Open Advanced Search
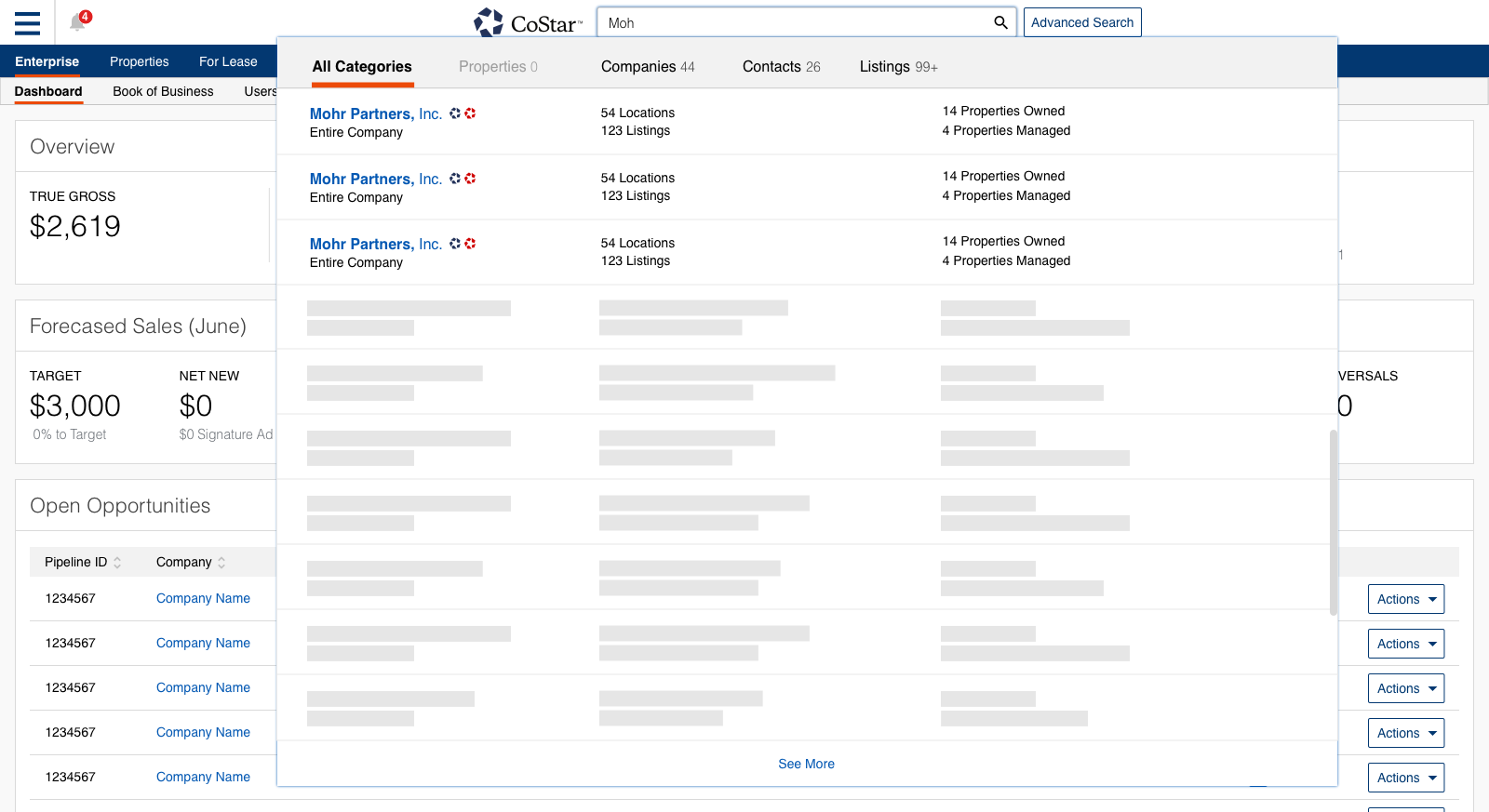Screen dimensions: 1489x812 pos(1082,22)
